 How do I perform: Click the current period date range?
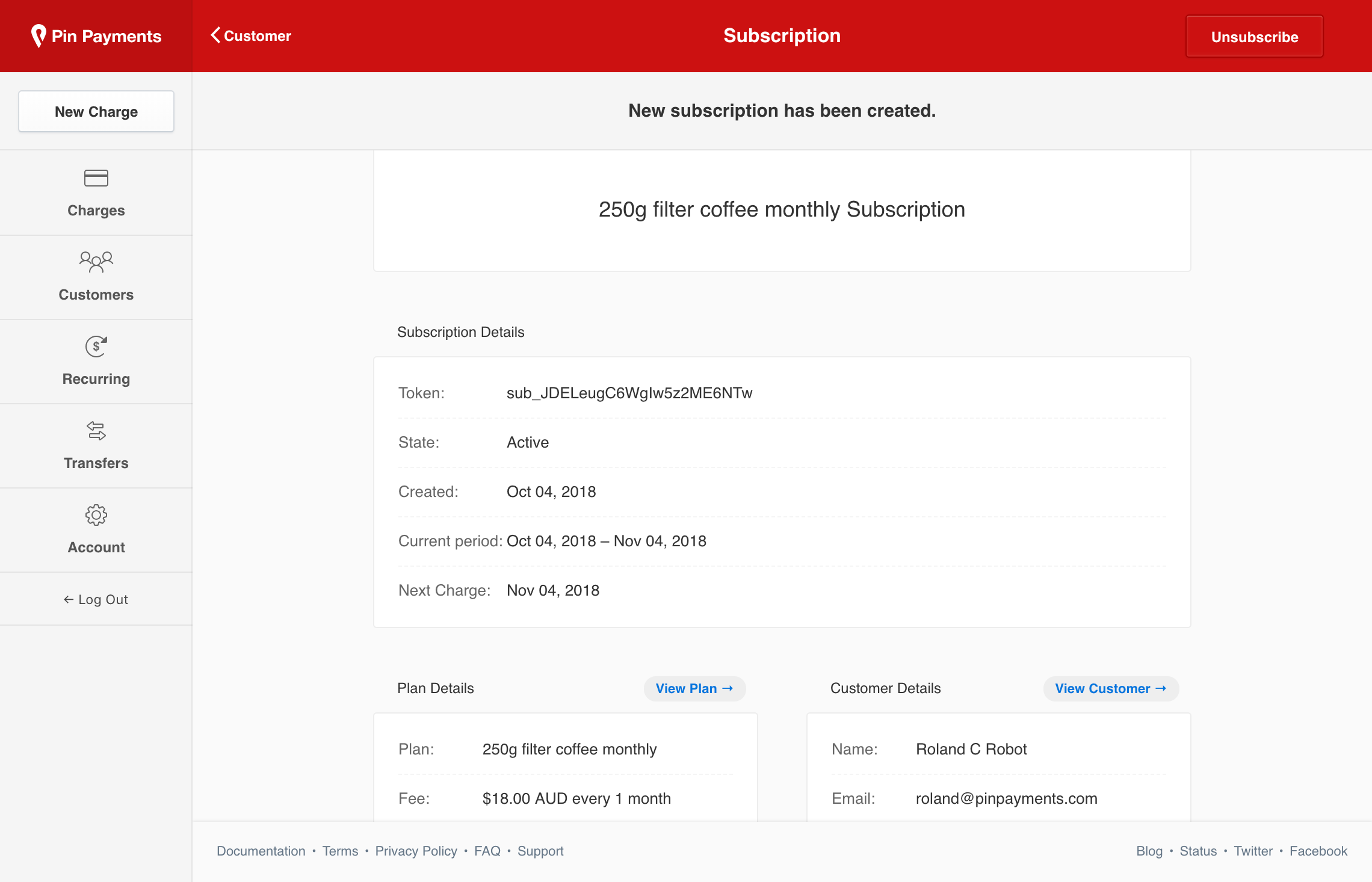pyautogui.click(x=607, y=541)
